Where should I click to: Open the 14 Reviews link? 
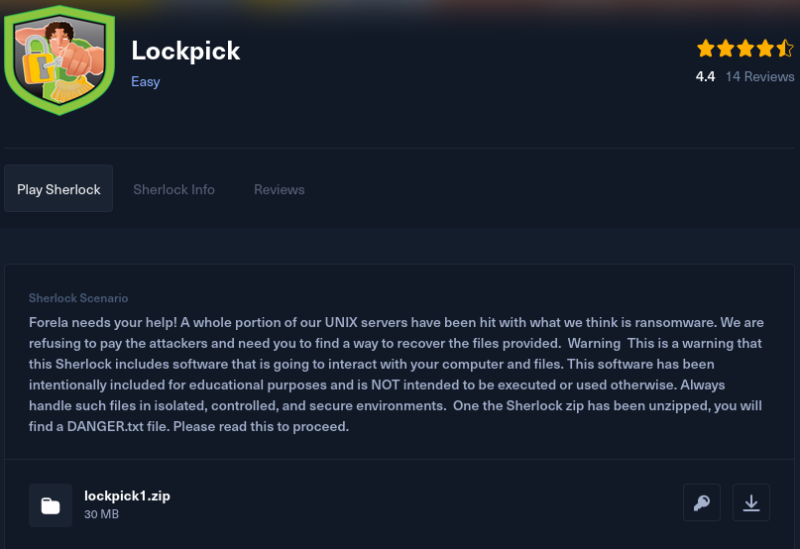point(760,76)
